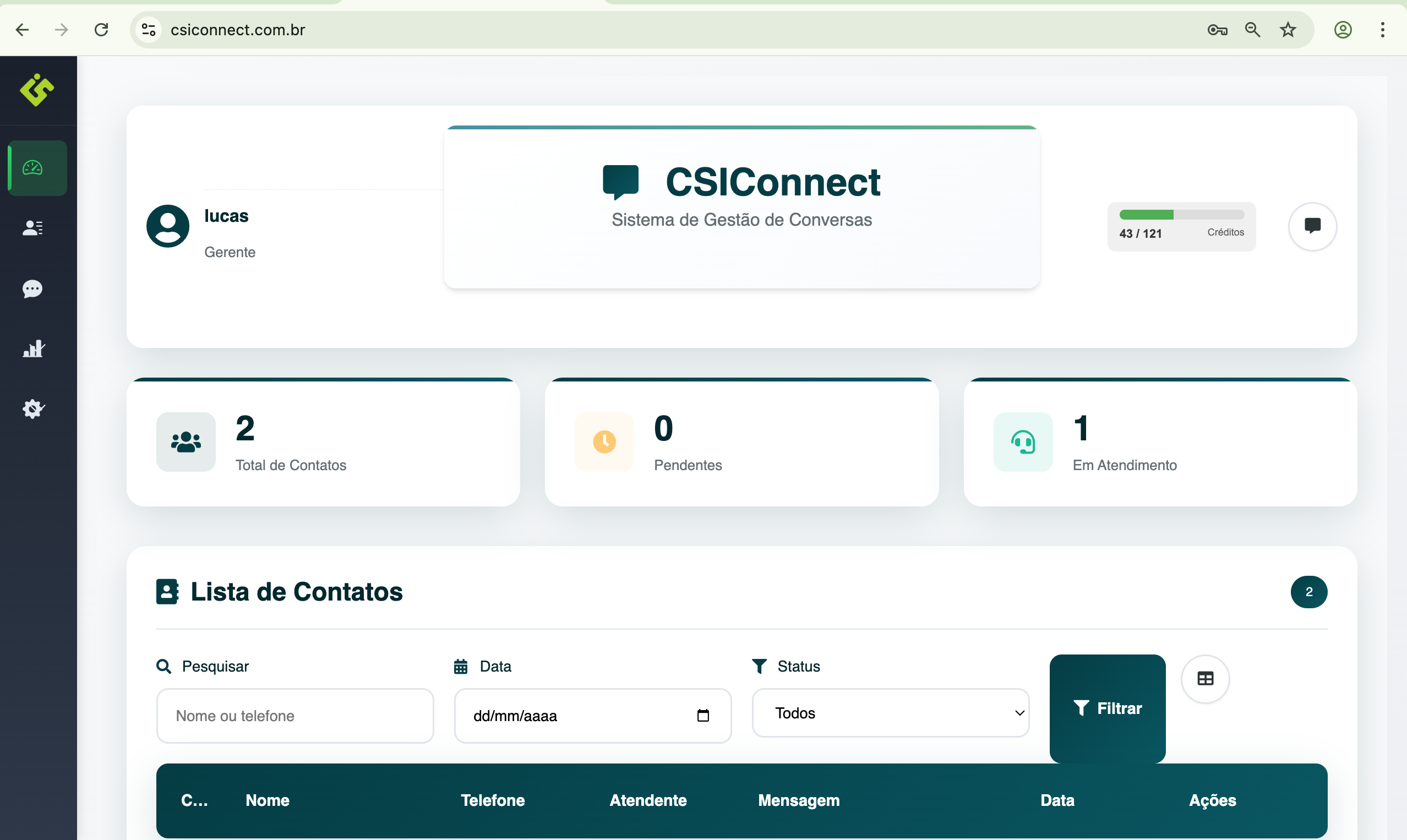Open the Status dropdown showing Todos
This screenshot has height=840, width=1407.
click(890, 713)
